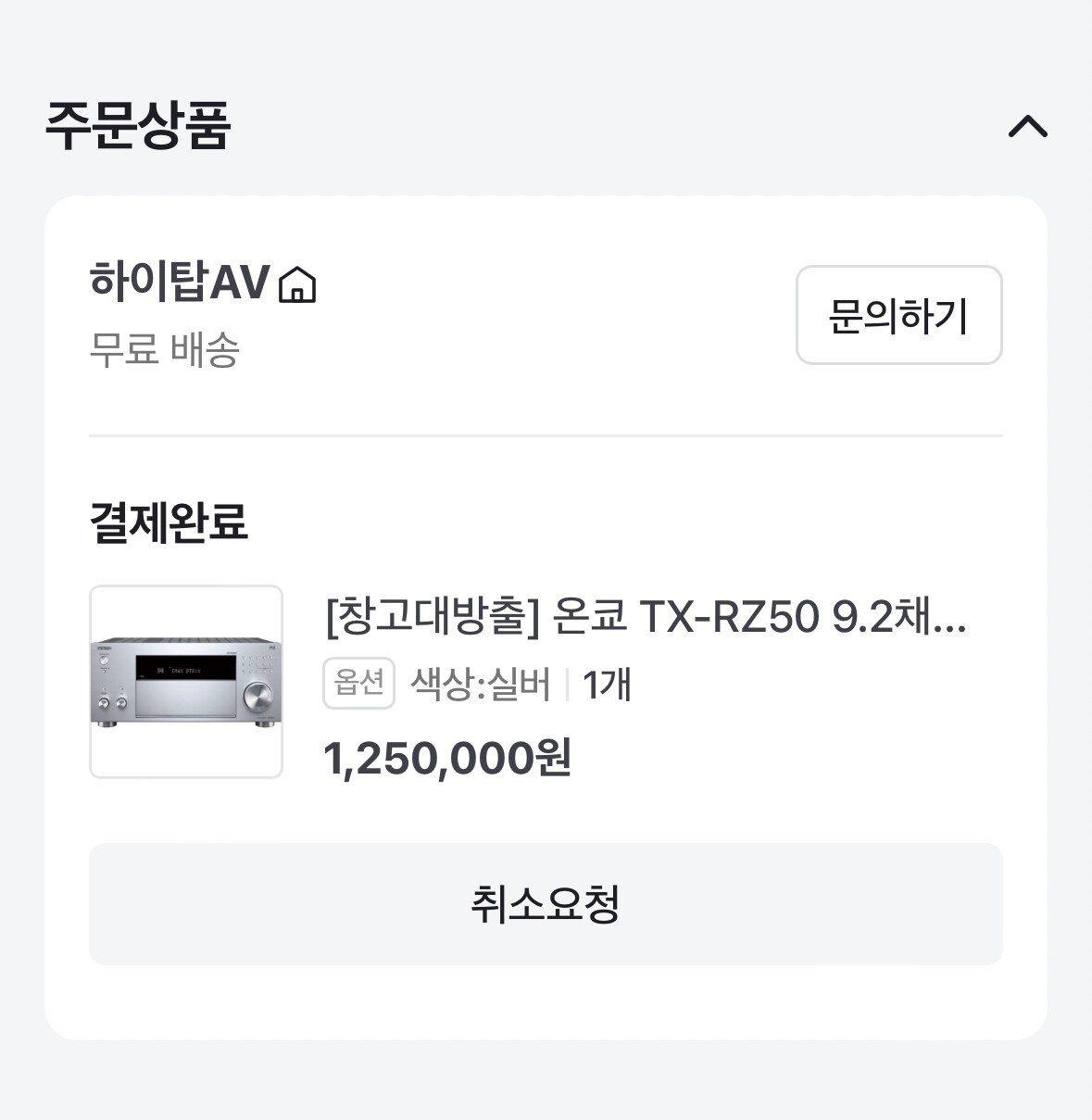This screenshot has height=1120, width=1092.
Task: Click the 결제완료 status label
Action: click(169, 522)
